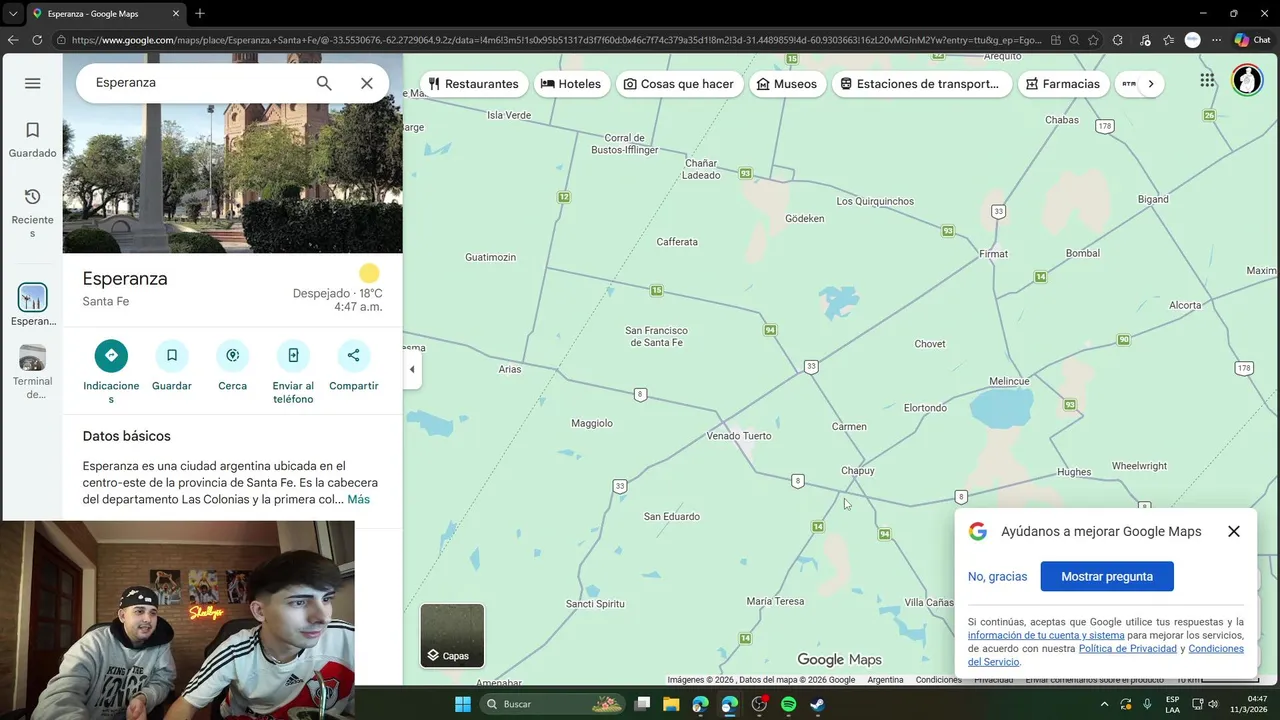Open Política de Privacidad link
Screen dimensions: 1280x720
[x=1128, y=649]
